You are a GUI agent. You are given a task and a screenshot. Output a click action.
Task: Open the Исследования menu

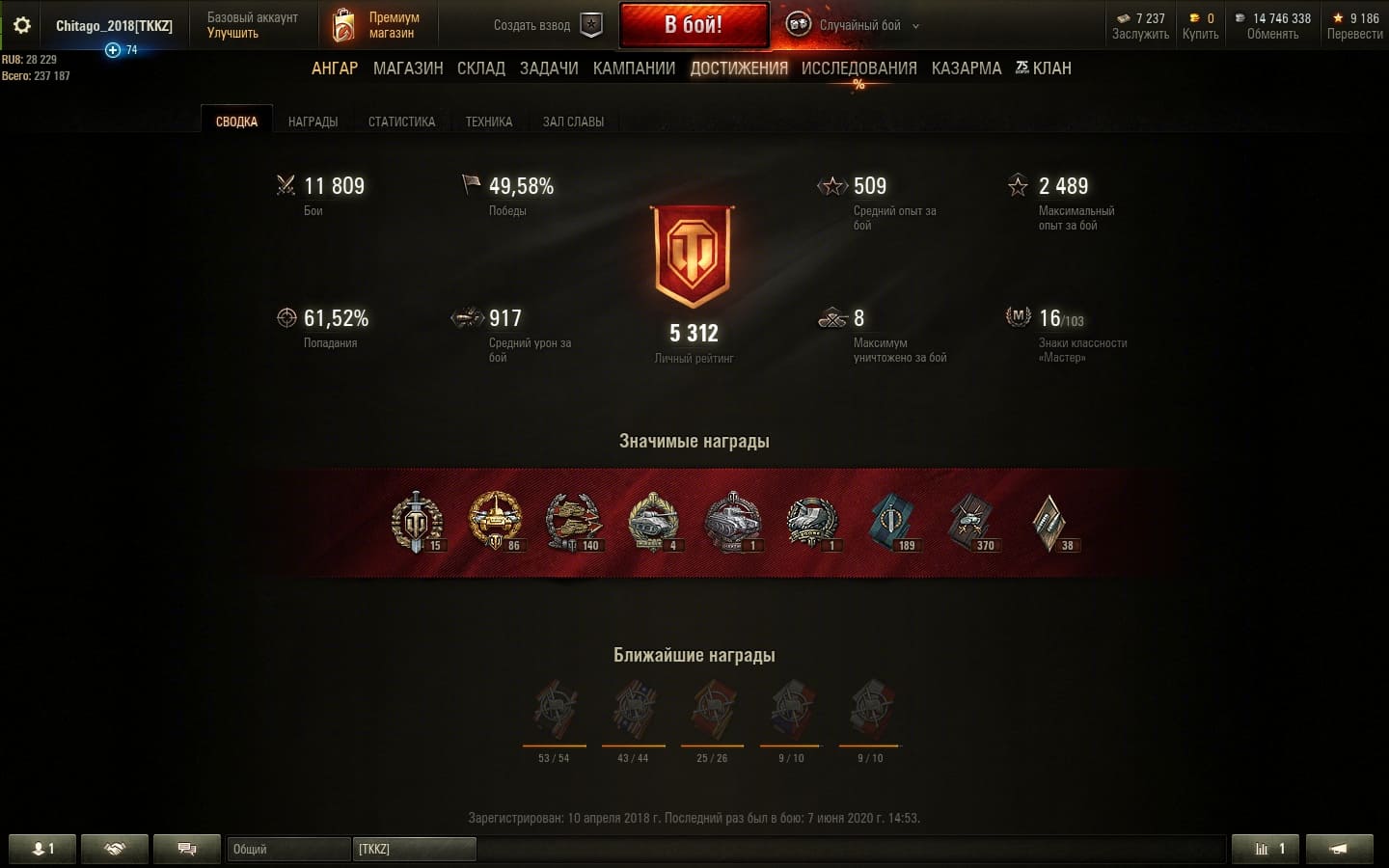pyautogui.click(x=858, y=68)
